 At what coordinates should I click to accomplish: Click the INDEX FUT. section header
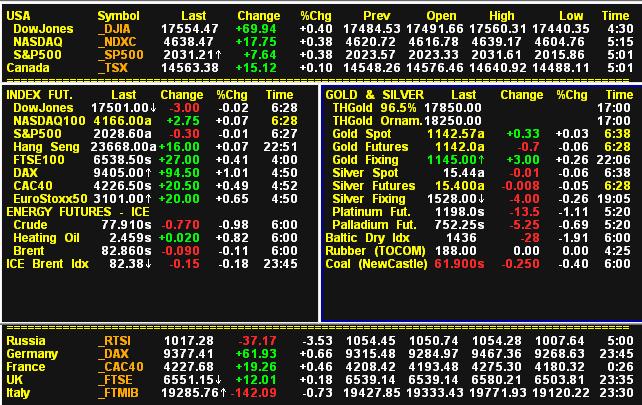(39, 95)
